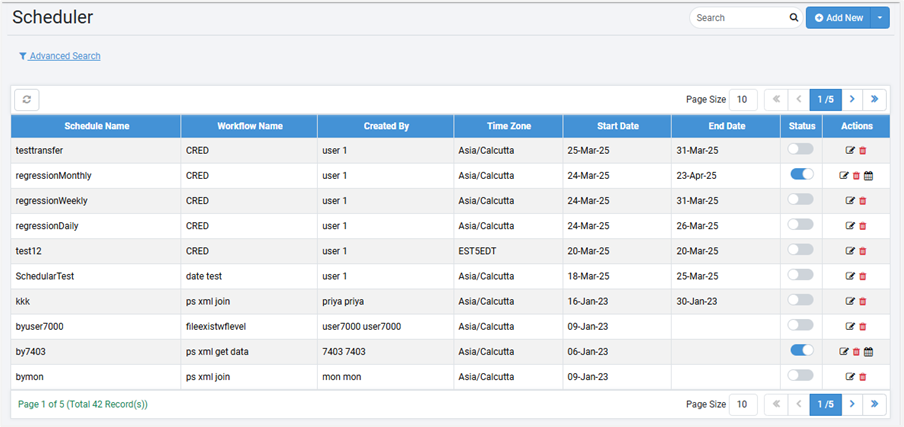Turn off the by7403 status toggle
The height and width of the screenshot is (427, 904).
[801, 349]
